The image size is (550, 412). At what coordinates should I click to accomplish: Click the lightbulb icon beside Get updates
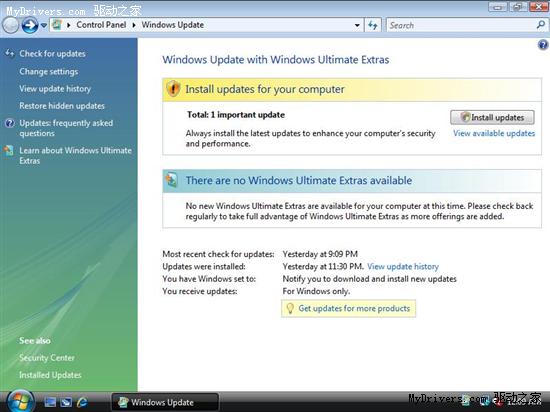(290, 308)
